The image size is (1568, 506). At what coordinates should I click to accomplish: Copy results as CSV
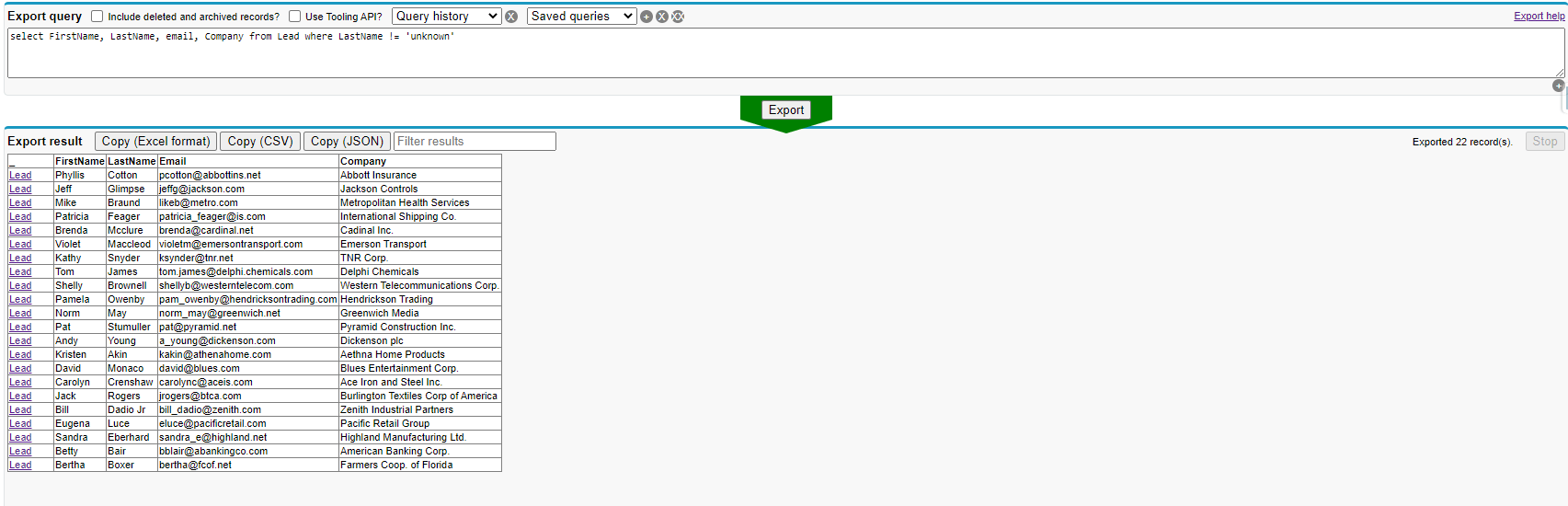[260, 142]
